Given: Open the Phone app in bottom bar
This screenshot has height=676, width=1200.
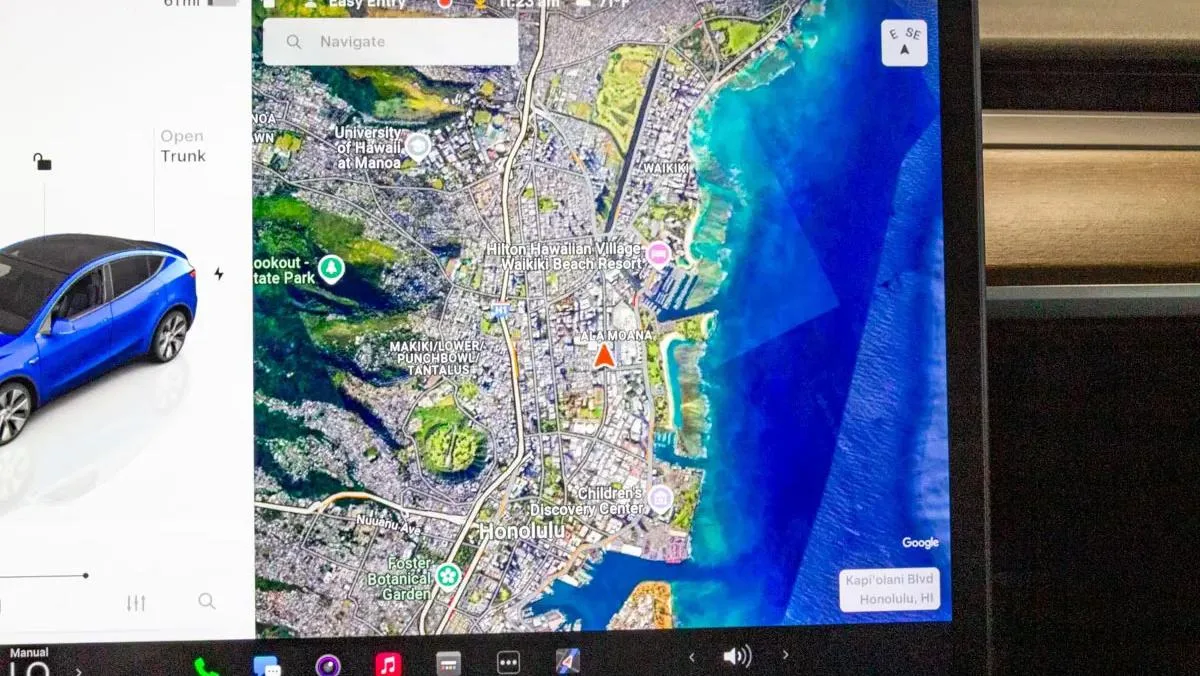Looking at the screenshot, I should [x=207, y=666].
